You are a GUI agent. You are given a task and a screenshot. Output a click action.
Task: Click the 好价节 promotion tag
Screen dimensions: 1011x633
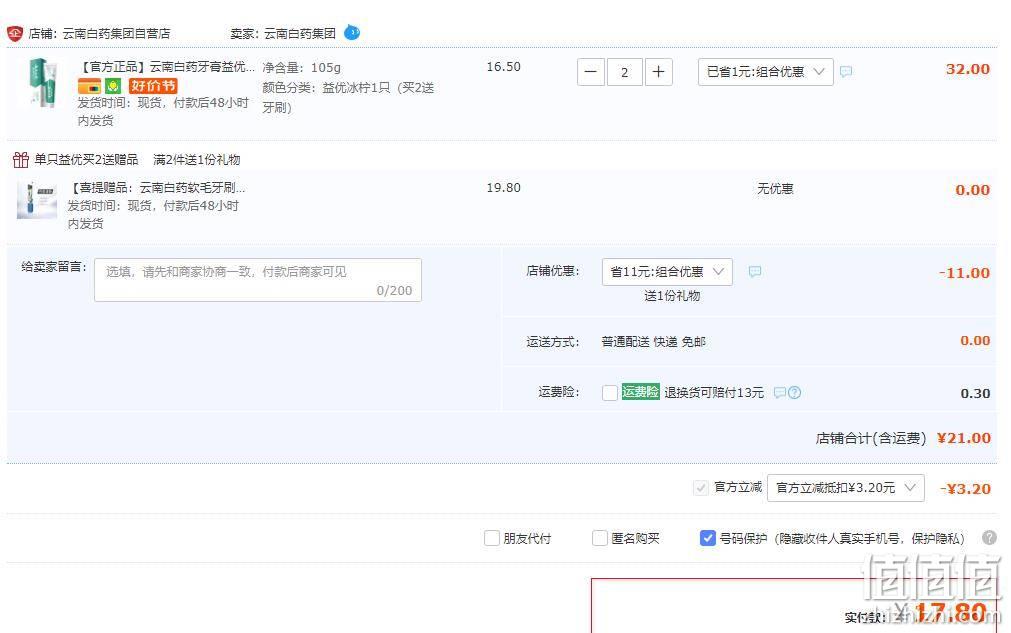point(153,86)
